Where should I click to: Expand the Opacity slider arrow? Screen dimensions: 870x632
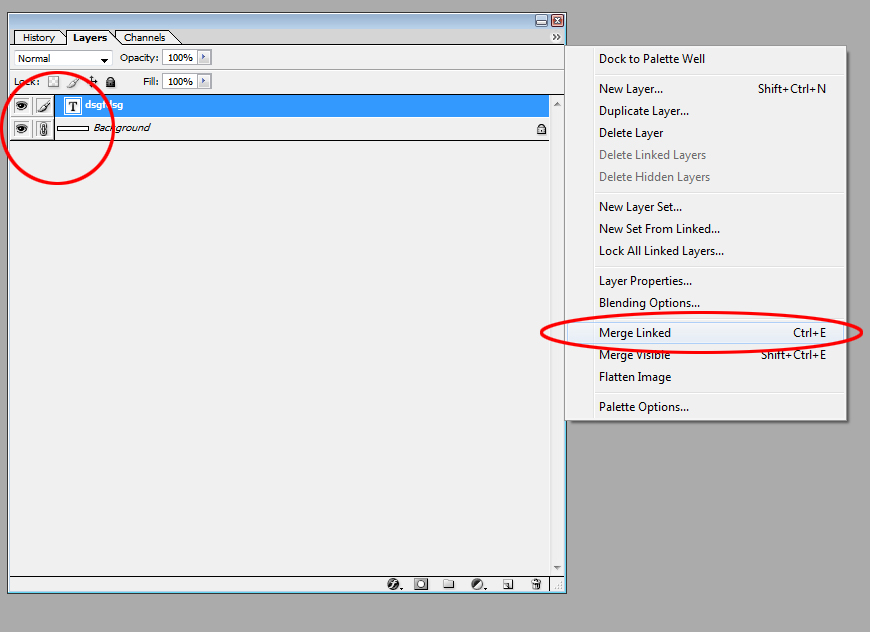pyautogui.click(x=205, y=58)
